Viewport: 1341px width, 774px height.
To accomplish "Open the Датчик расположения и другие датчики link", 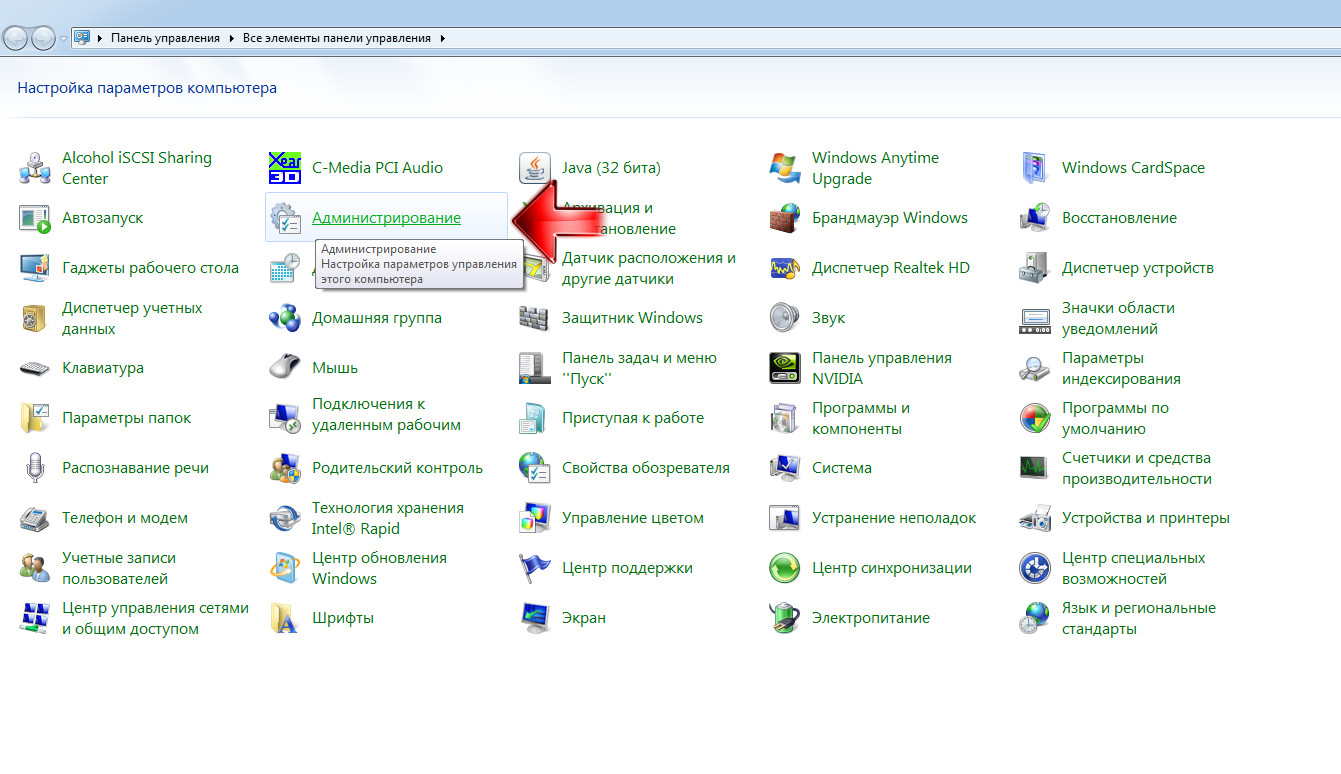I will coord(649,268).
